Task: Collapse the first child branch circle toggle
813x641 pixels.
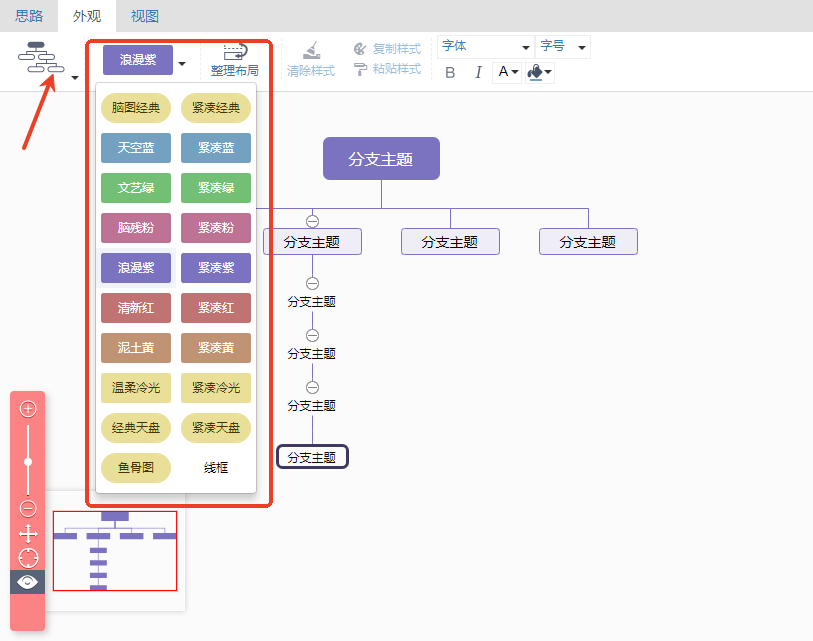Action: tap(312, 221)
